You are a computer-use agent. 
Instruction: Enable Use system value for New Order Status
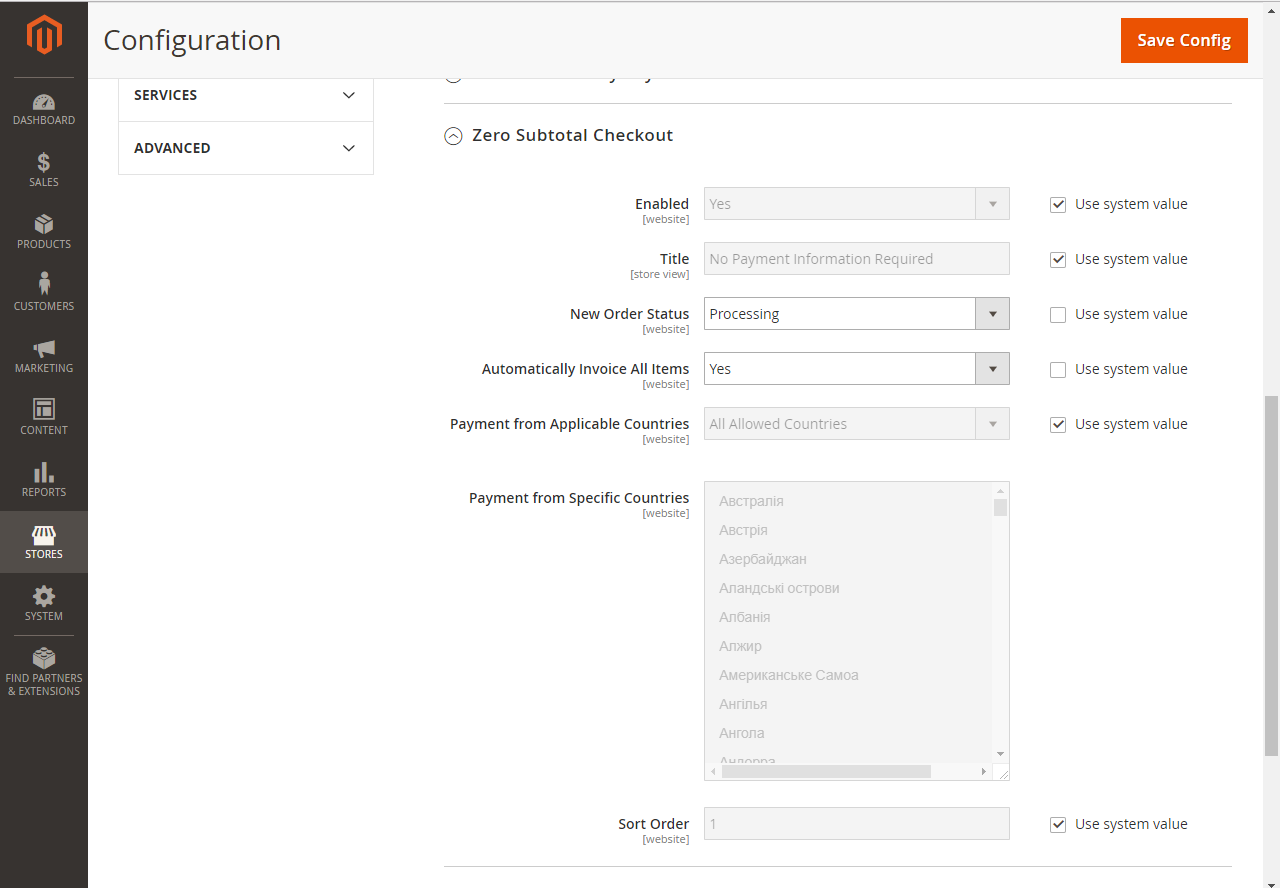coord(1058,314)
